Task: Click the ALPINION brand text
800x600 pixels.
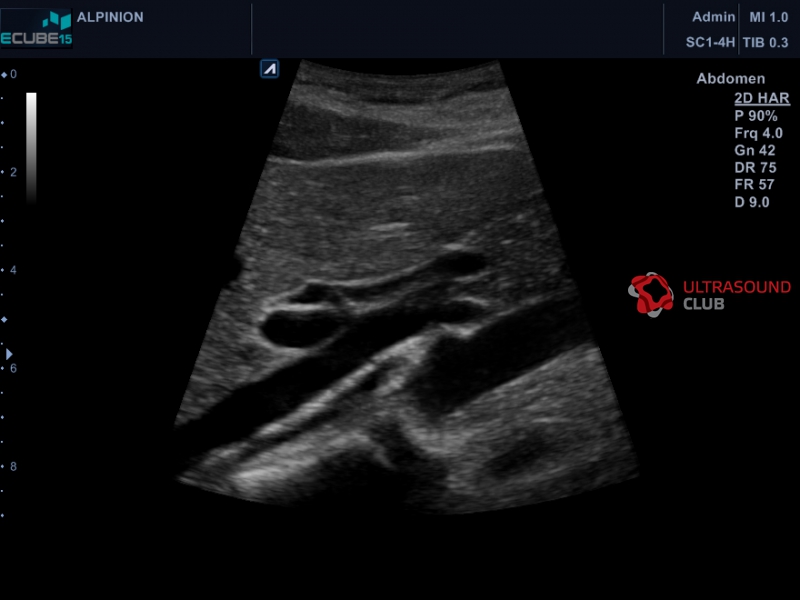Action: (x=110, y=17)
